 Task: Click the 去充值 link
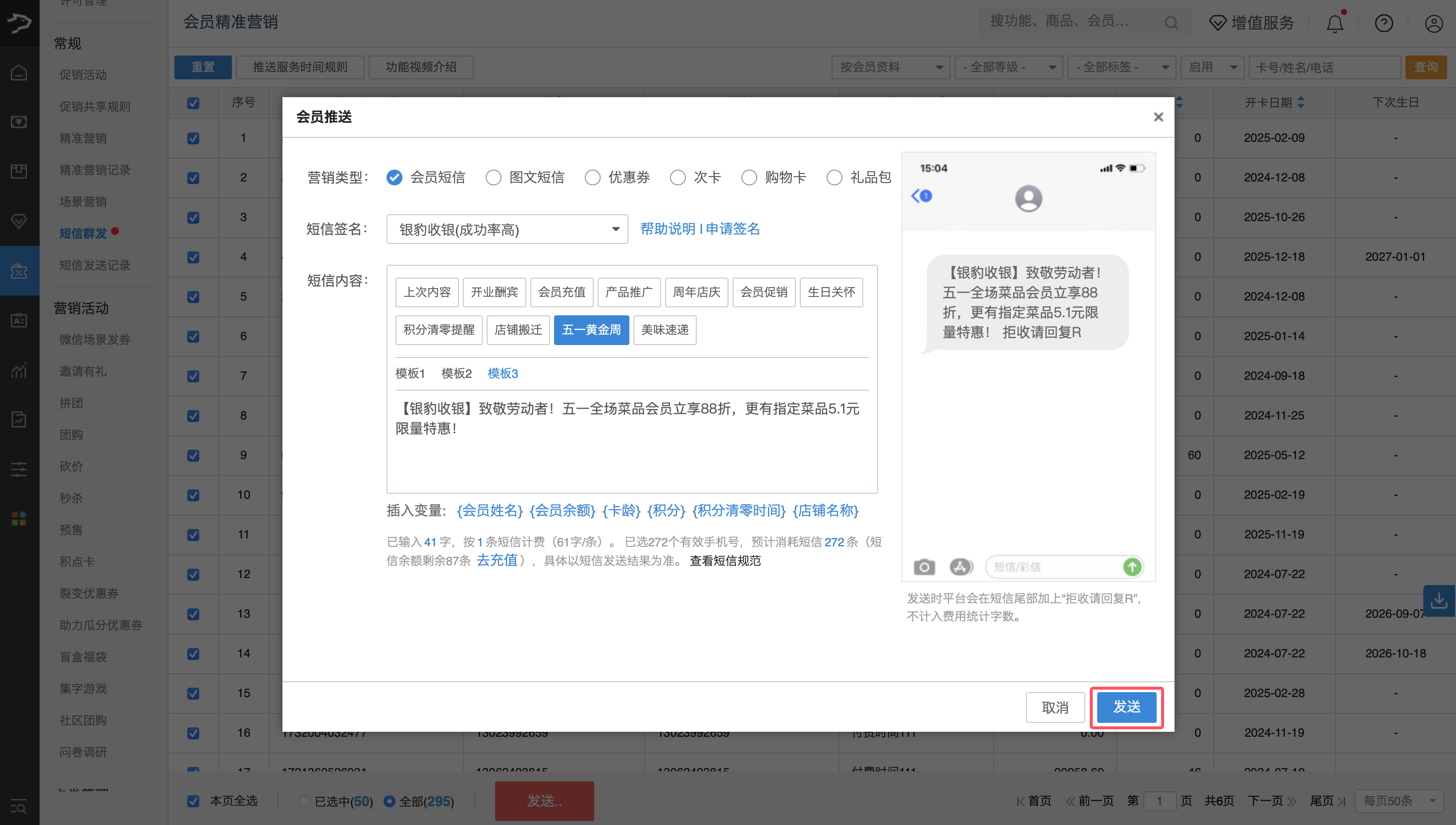click(x=497, y=560)
